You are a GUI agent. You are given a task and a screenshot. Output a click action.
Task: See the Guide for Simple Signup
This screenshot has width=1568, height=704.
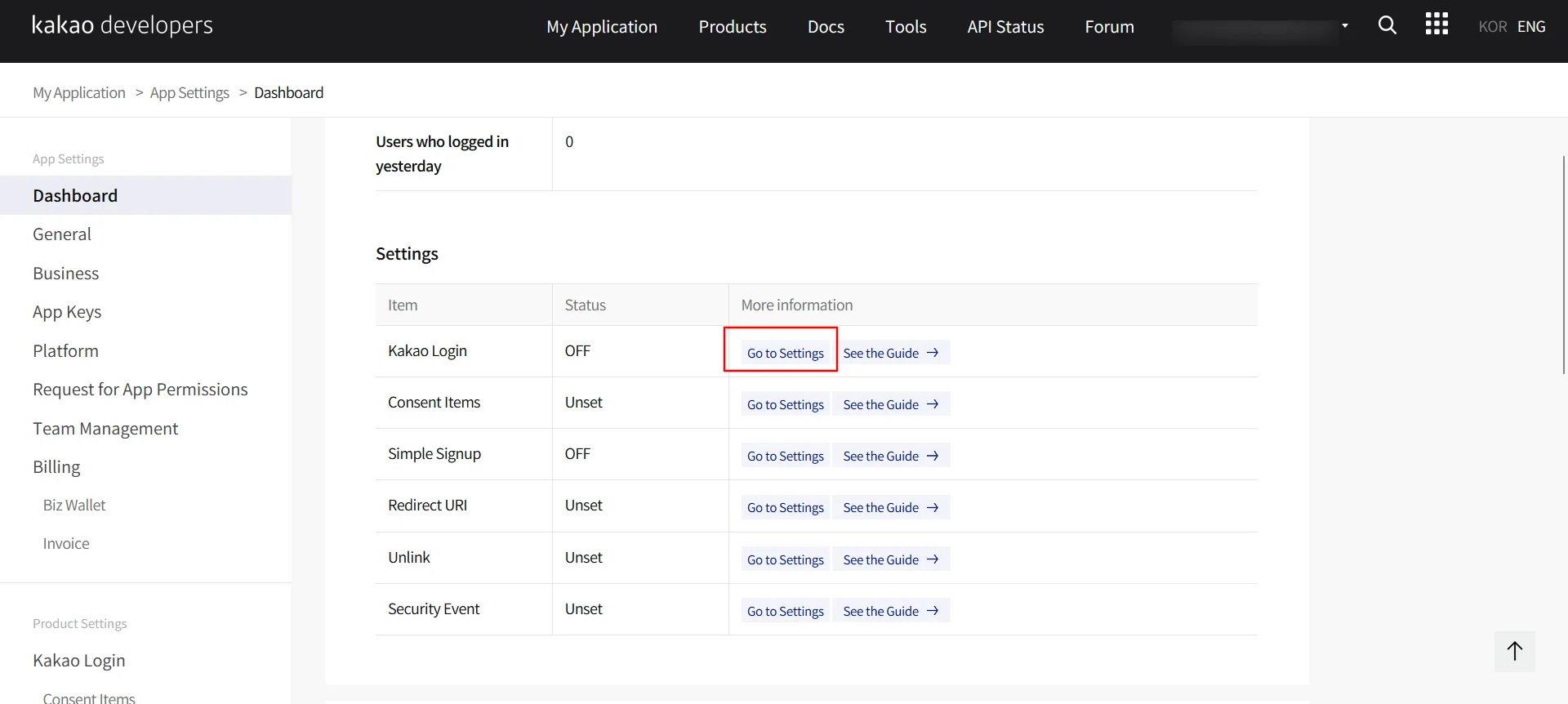[891, 456]
